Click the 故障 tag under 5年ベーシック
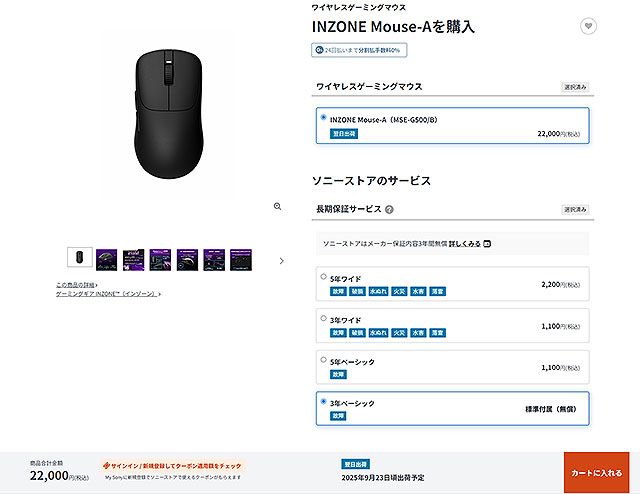 tap(338, 375)
